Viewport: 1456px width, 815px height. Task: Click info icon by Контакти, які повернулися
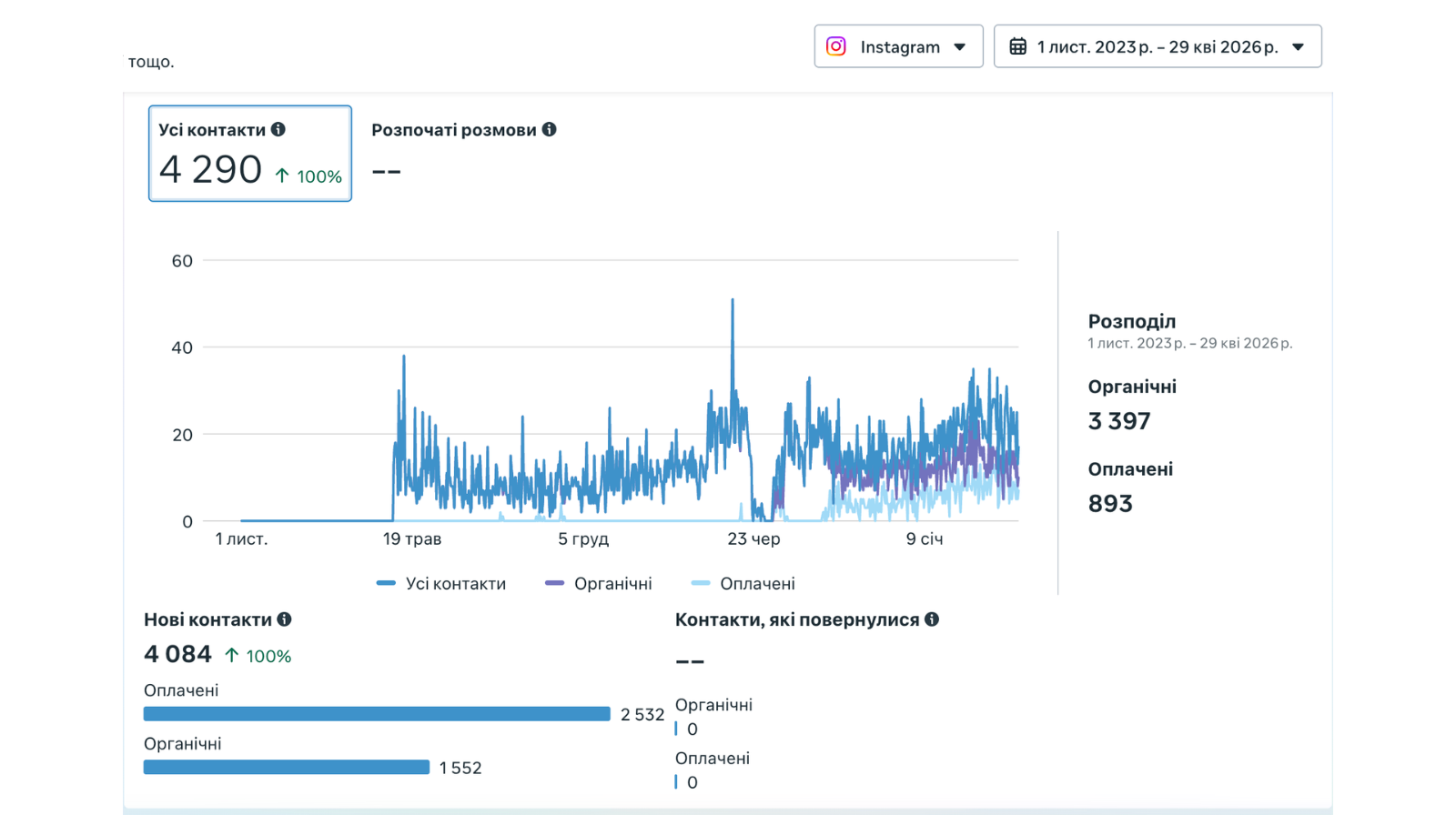pos(932,619)
